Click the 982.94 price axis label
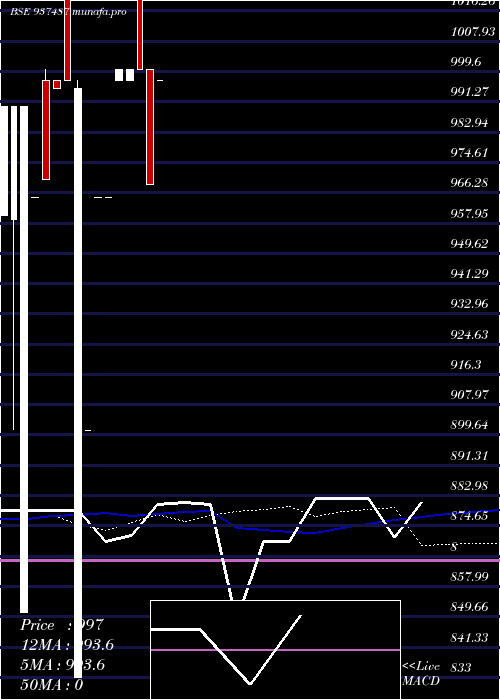Viewport: 500px width, 700px height. point(469,123)
